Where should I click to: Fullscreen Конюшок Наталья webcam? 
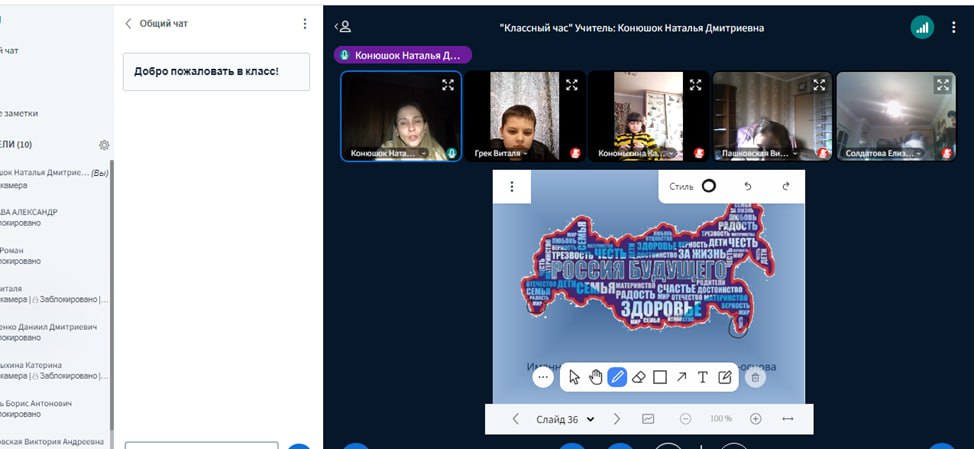pyautogui.click(x=448, y=85)
